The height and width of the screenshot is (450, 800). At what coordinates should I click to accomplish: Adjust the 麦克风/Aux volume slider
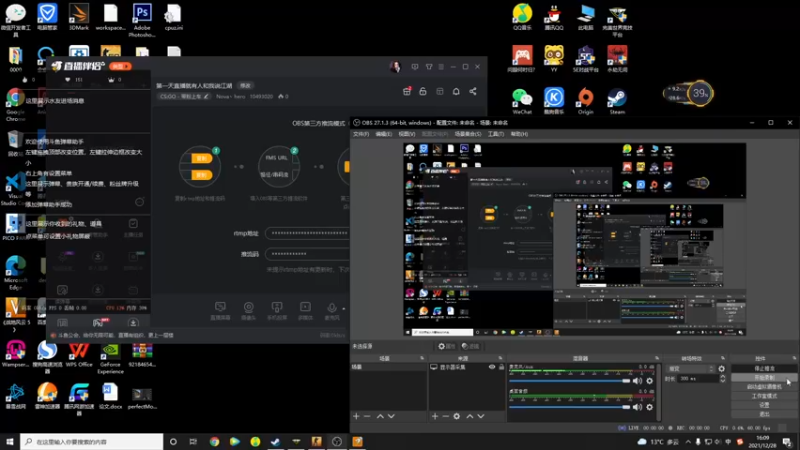coord(569,381)
